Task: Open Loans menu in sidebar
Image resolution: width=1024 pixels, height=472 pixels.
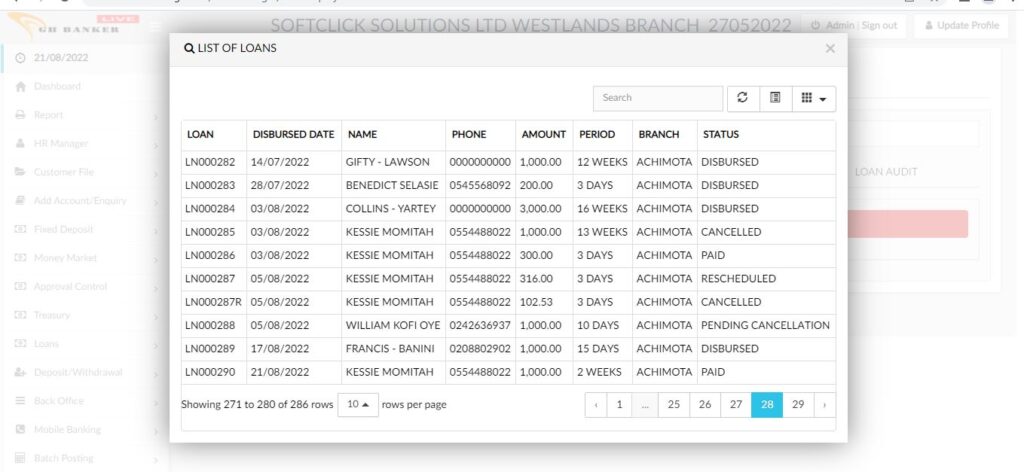Action: (x=49, y=343)
